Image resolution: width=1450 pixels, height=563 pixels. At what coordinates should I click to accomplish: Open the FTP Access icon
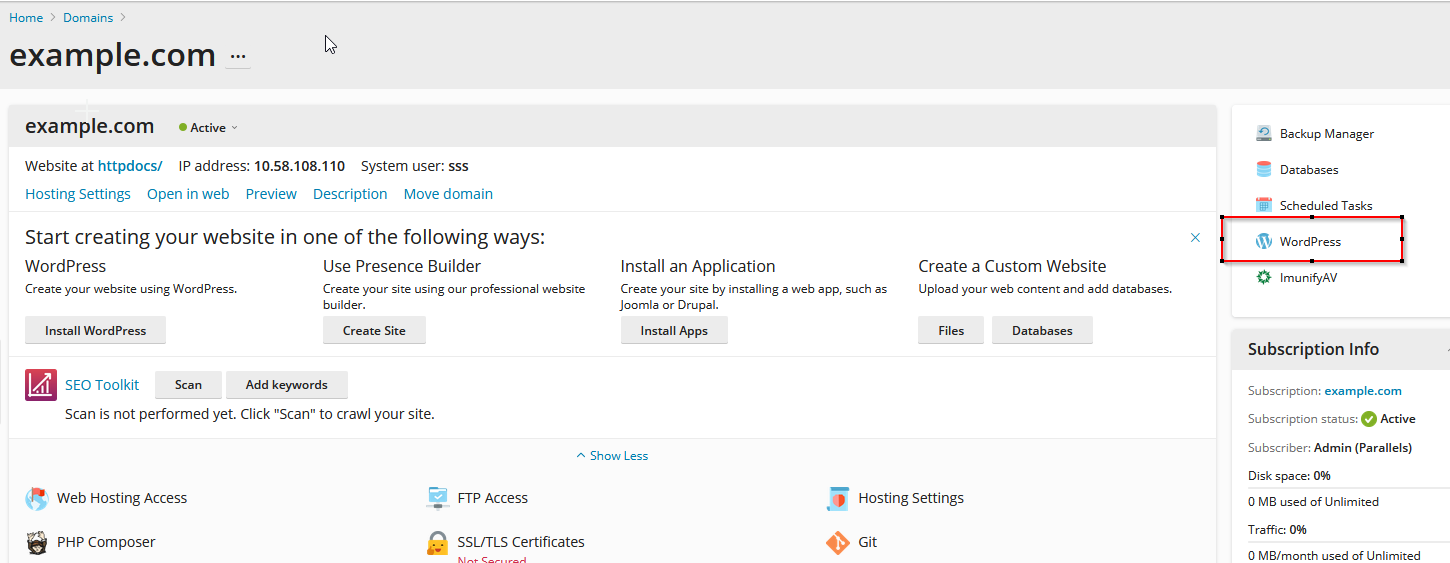(438, 498)
